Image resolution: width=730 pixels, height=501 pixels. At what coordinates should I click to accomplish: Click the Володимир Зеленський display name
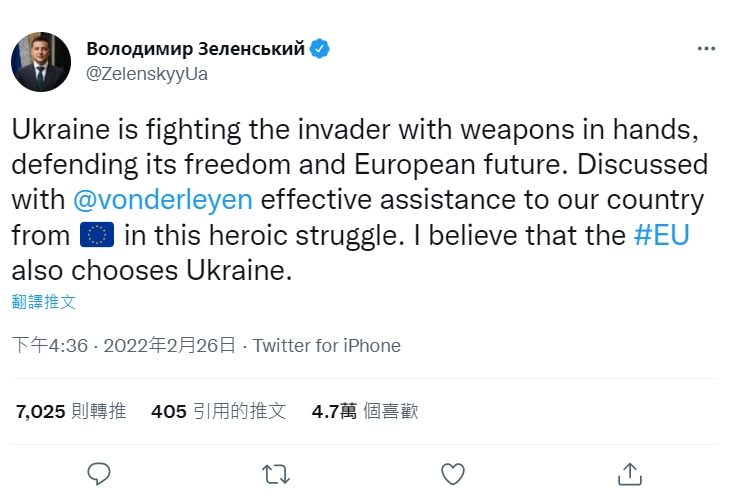tap(196, 49)
